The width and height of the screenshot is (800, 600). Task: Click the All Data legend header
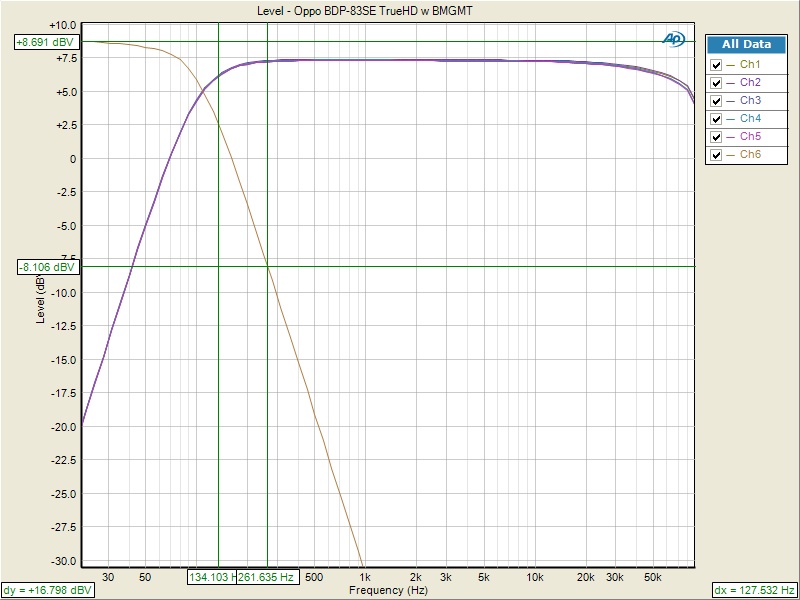[x=746, y=44]
